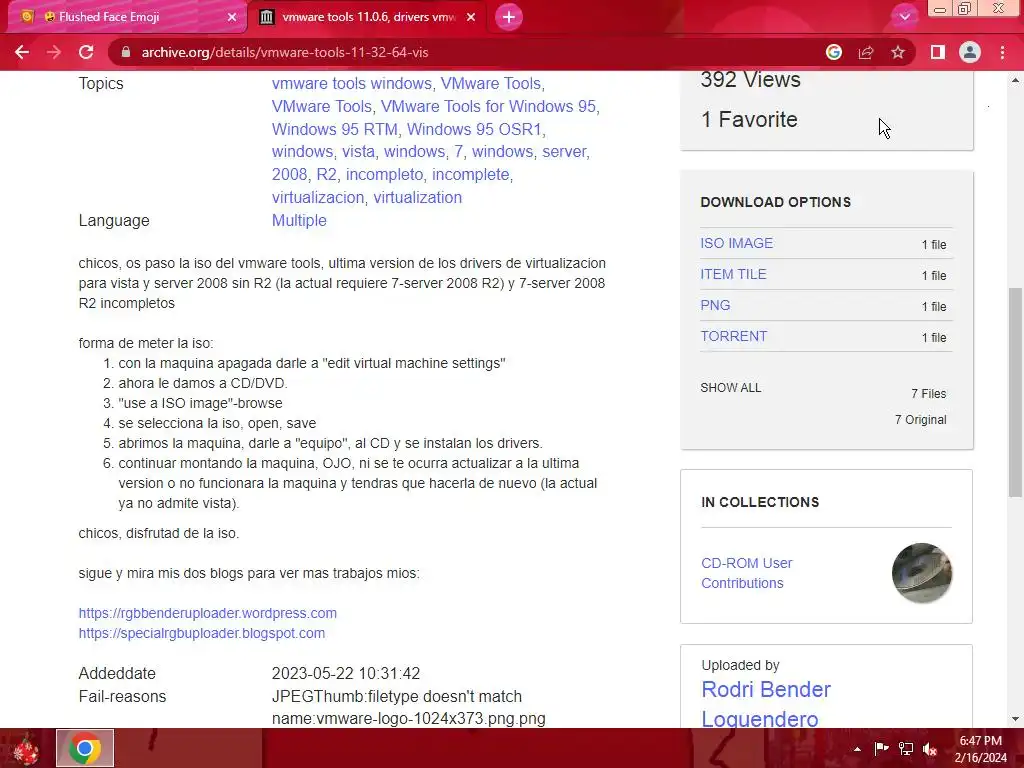Open the 'Windows 95 OSR1' topic link
The height and width of the screenshot is (768, 1024).
coord(474,129)
